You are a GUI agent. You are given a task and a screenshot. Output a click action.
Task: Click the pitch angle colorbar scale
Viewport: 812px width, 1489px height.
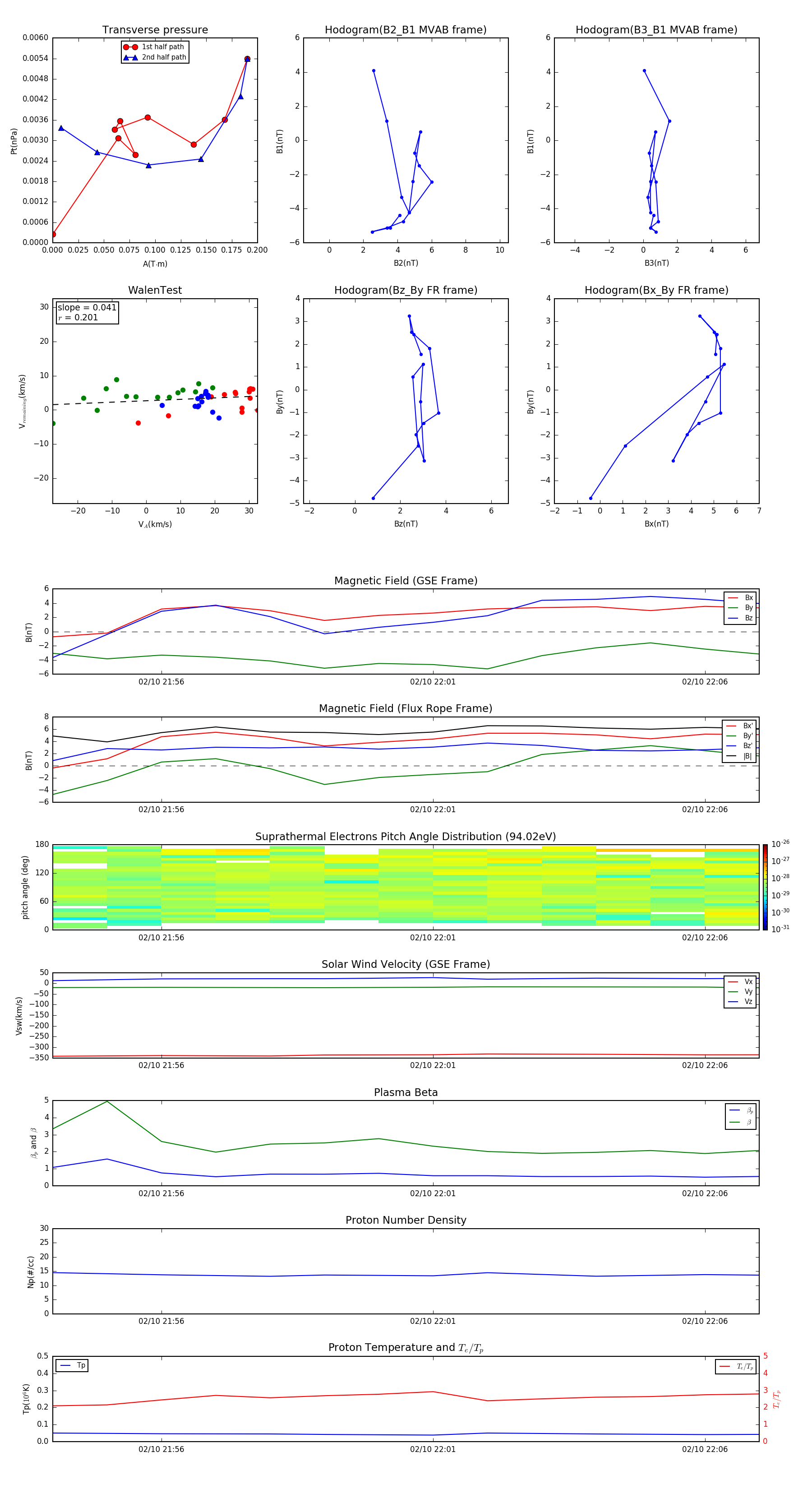pyautogui.click(x=765, y=887)
